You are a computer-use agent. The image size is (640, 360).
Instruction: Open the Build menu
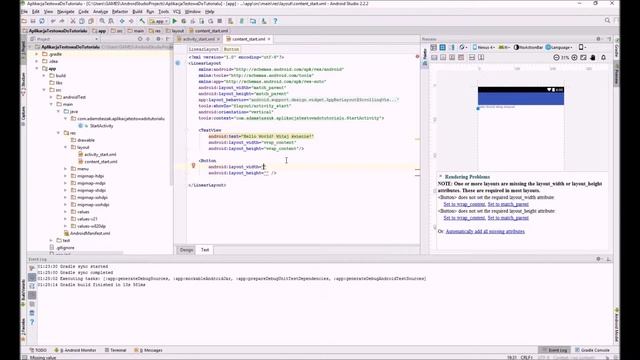(x=138, y=12)
